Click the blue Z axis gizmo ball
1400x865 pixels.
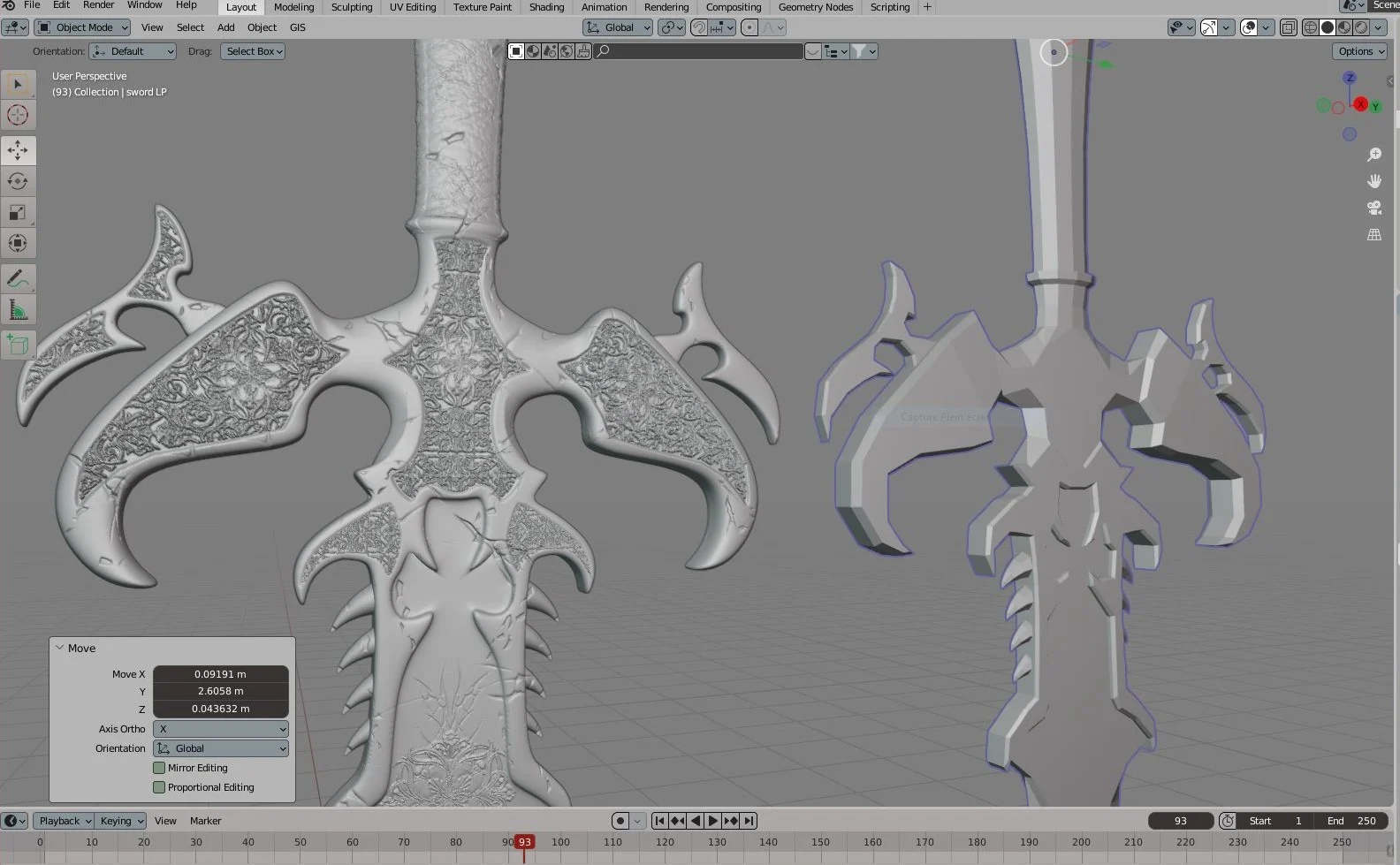1350,78
